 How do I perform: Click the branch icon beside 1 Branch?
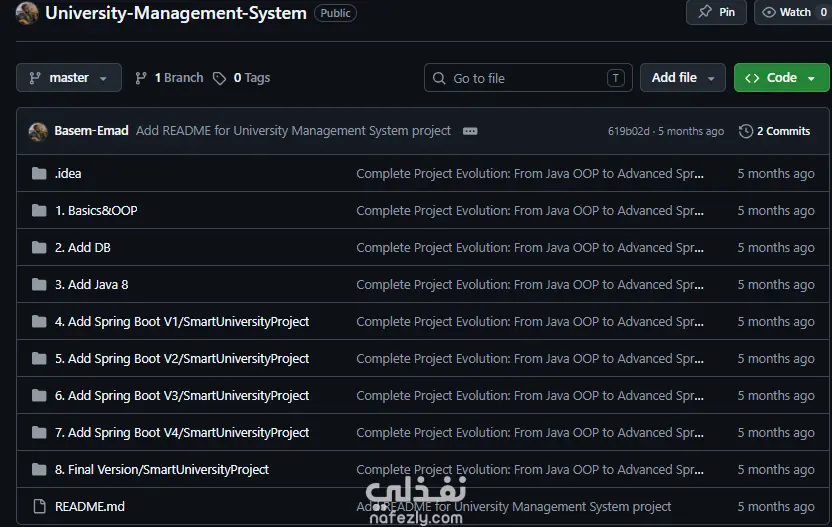(141, 78)
